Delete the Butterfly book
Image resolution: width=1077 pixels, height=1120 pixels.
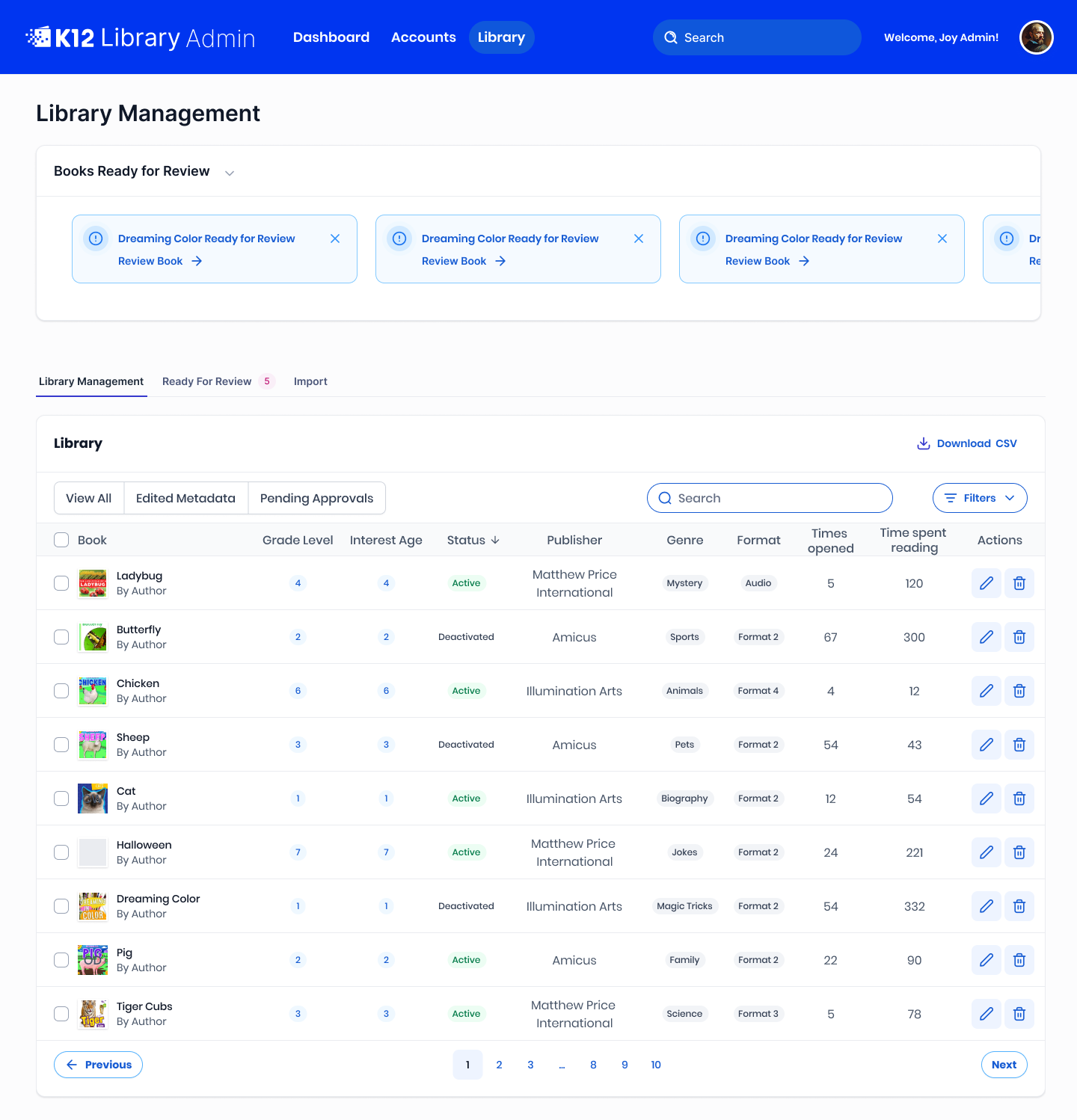[x=1019, y=637]
